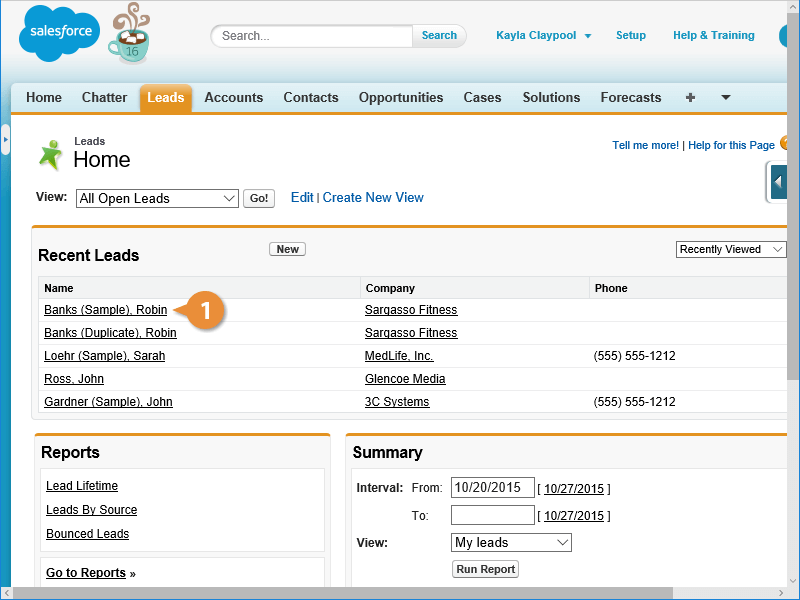The width and height of the screenshot is (800, 600).
Task: Click the vertical scrollbar thumb
Action: (793, 194)
